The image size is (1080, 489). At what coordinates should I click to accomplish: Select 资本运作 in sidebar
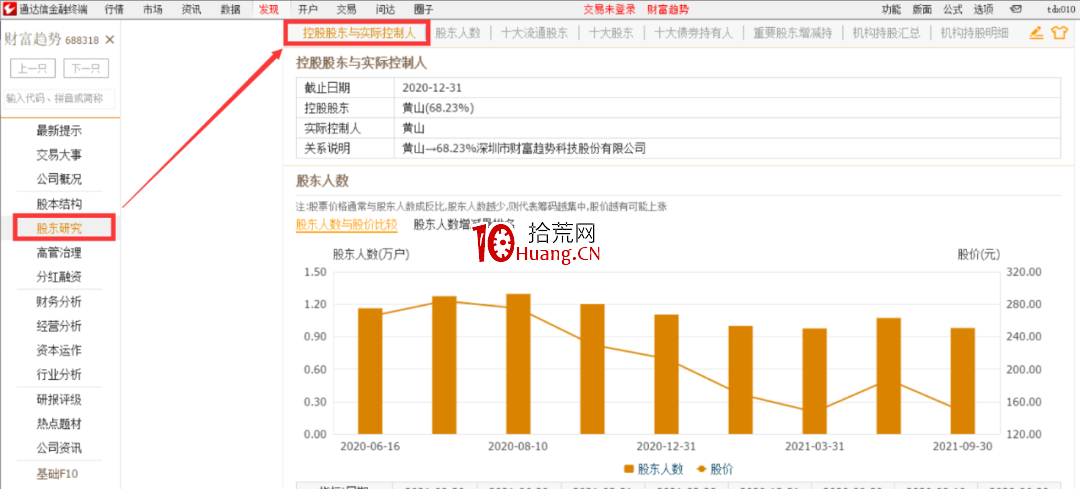coord(59,350)
